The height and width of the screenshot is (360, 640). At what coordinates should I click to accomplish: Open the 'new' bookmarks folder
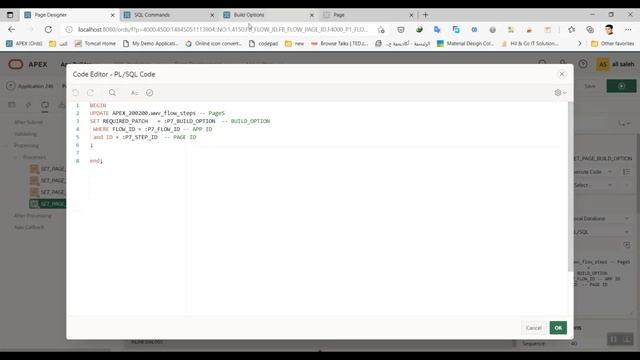pyautogui.click(x=294, y=43)
